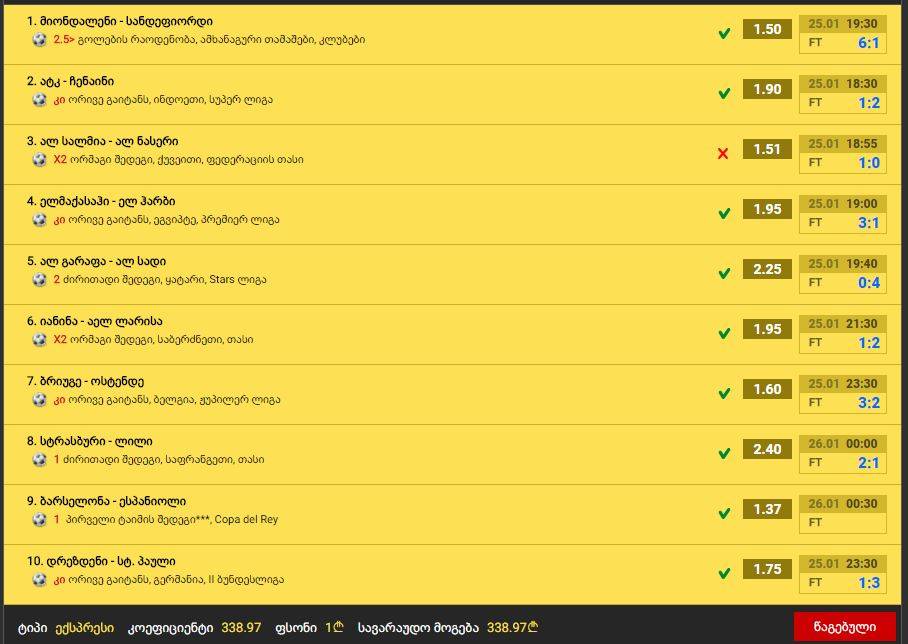Click match title მიონდალენი - სანდეფიორდი
The image size is (908, 644).
[126, 21]
